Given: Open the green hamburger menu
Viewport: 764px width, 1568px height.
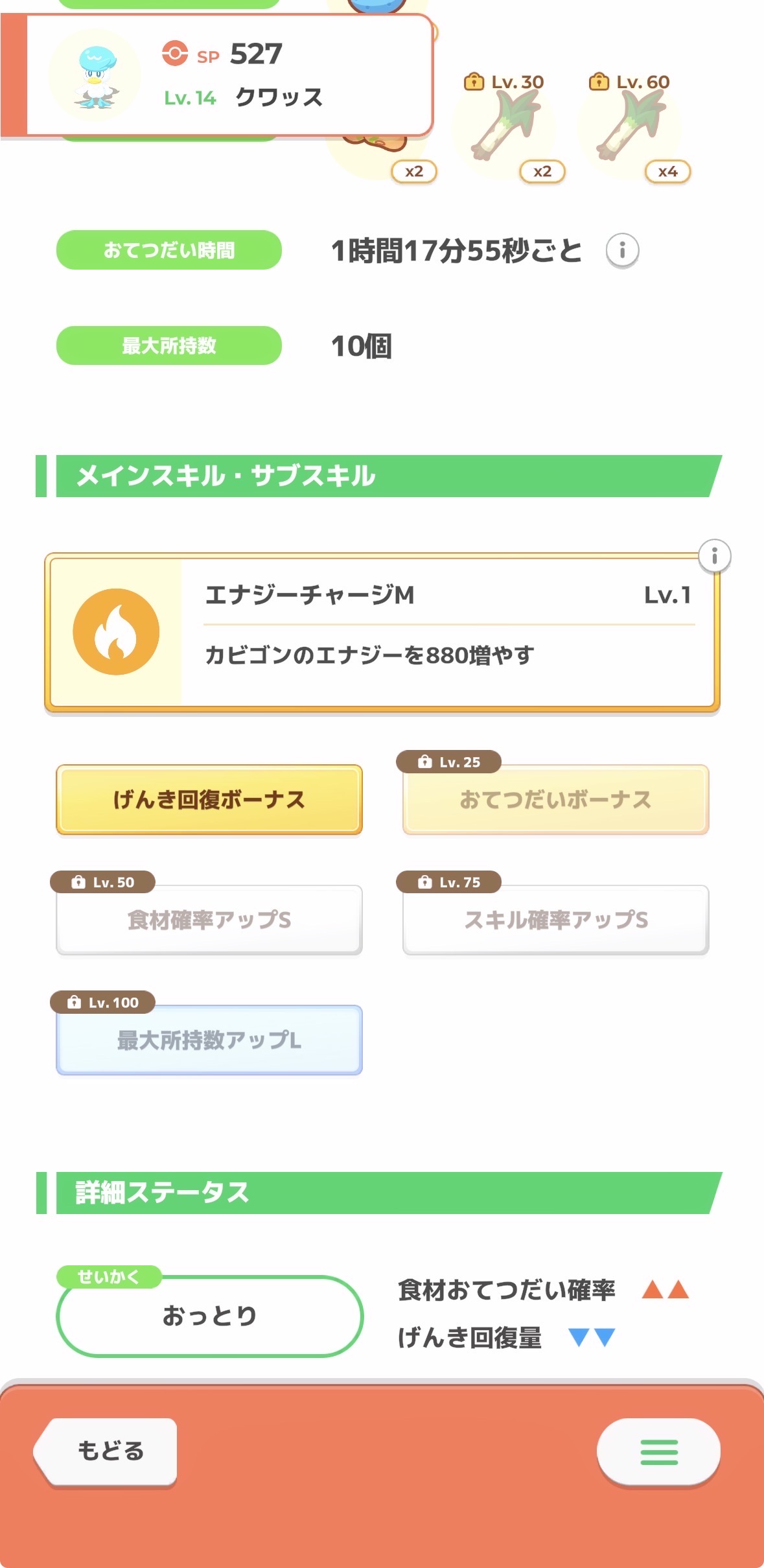Looking at the screenshot, I should point(658,1452).
